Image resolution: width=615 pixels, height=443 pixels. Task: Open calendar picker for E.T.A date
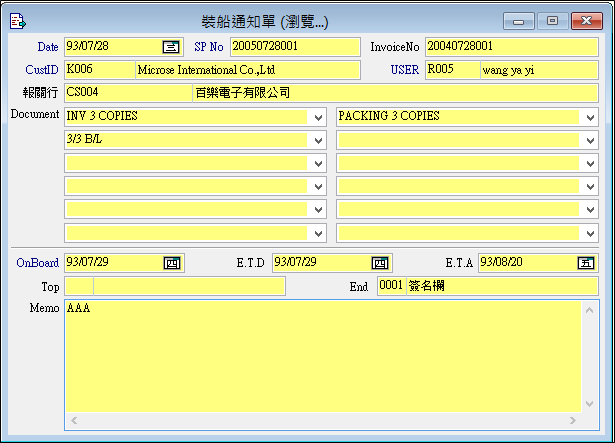(x=587, y=263)
